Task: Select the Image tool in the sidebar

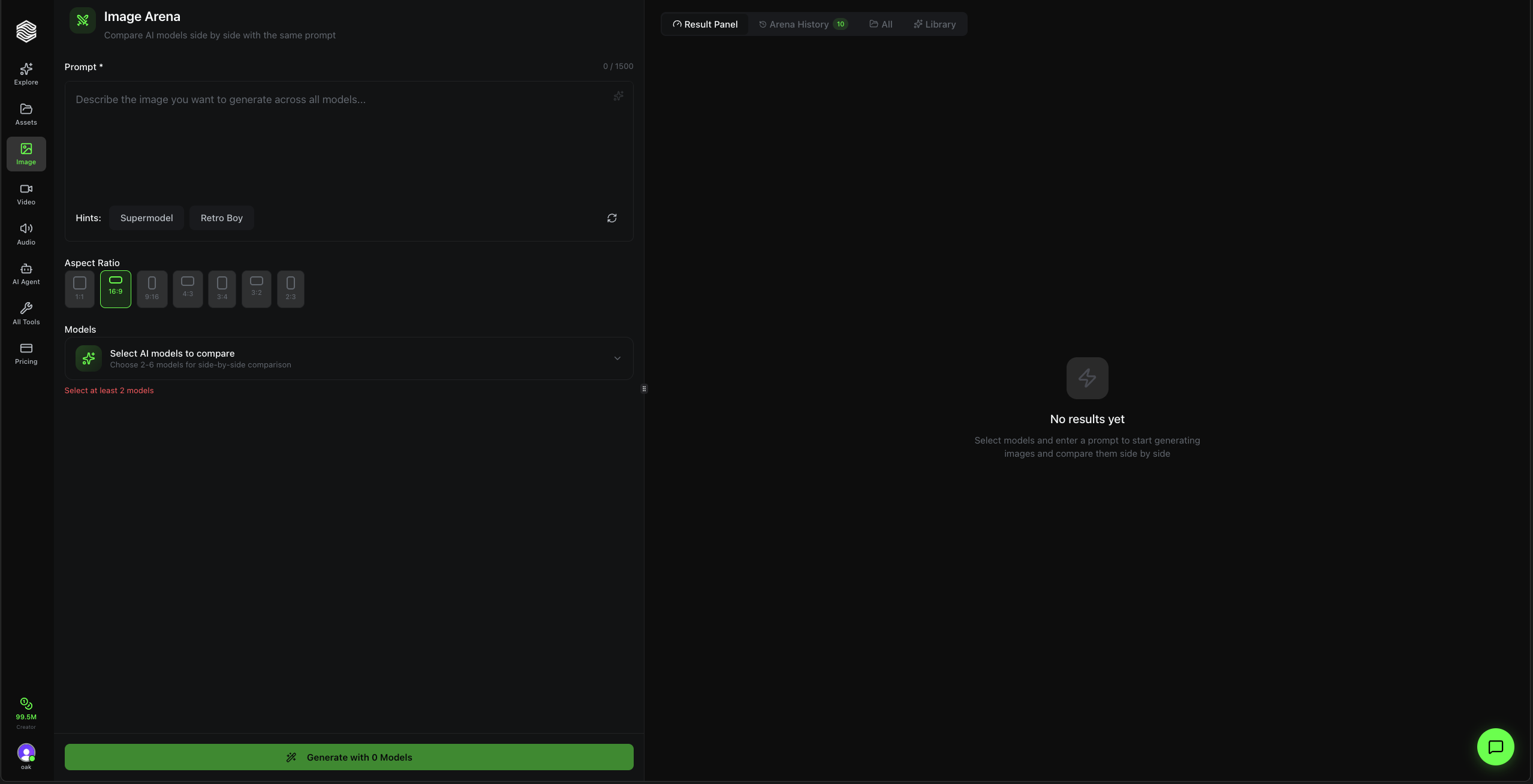Action: click(26, 154)
